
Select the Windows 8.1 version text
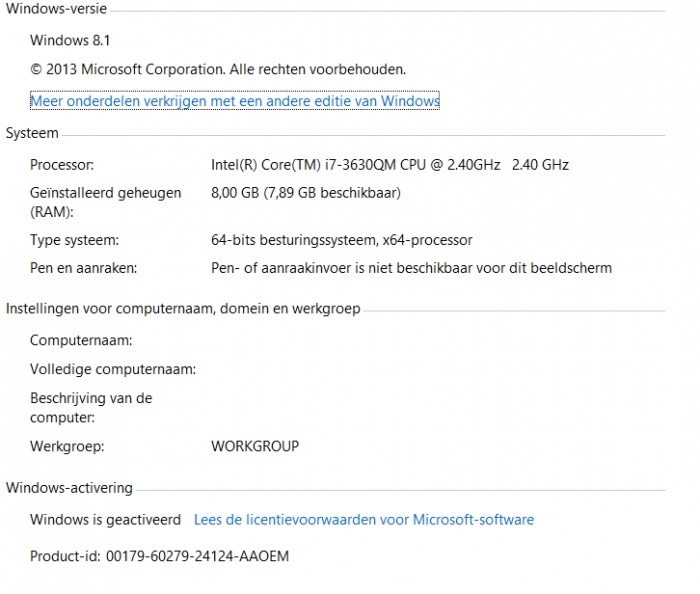[70, 41]
